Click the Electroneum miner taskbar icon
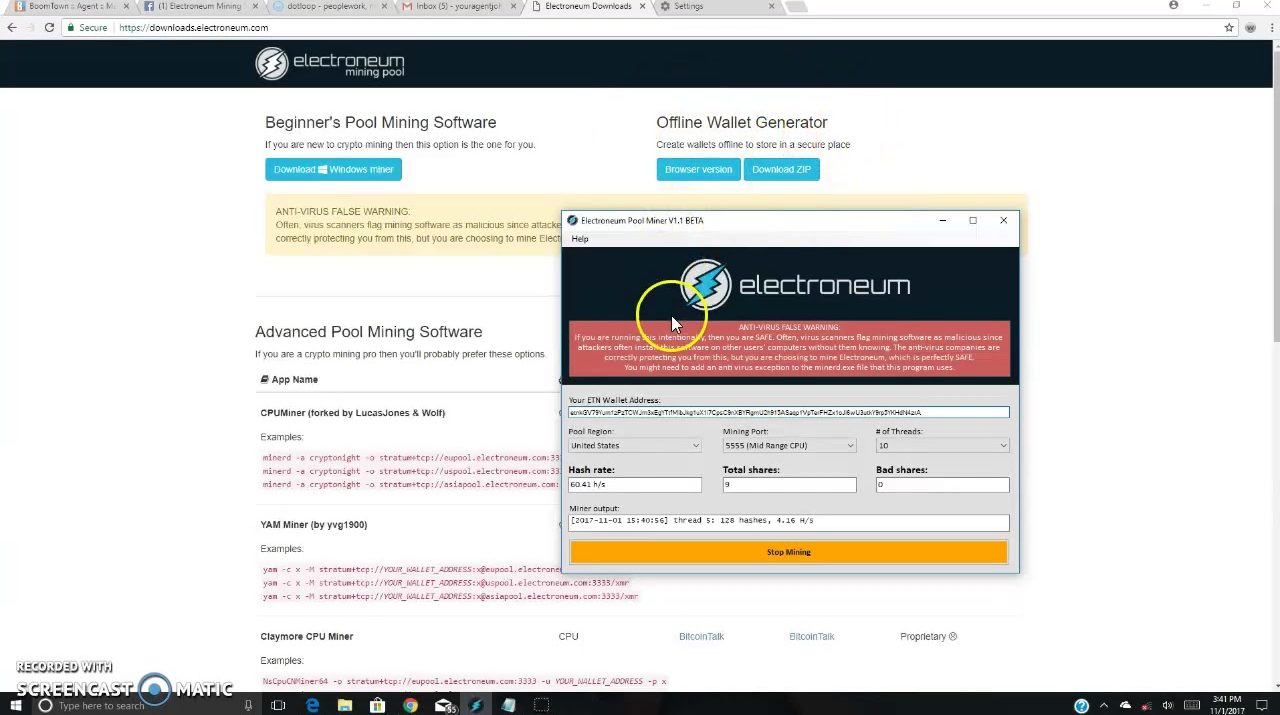The height and width of the screenshot is (715, 1280). (x=476, y=706)
